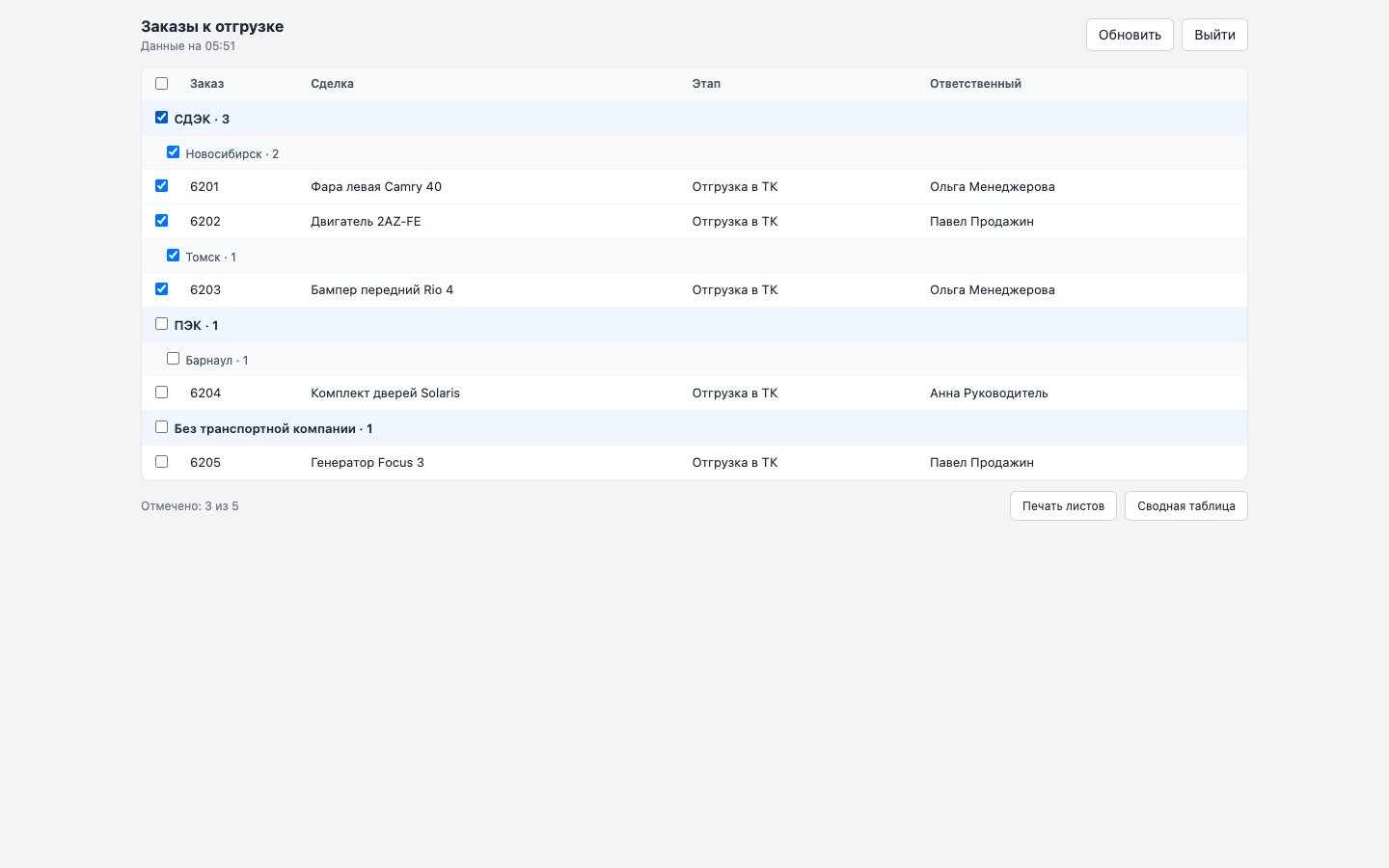Viewport: 1389px width, 868px height.
Task: Select deal Фара левая Camry 40
Action: point(376,187)
